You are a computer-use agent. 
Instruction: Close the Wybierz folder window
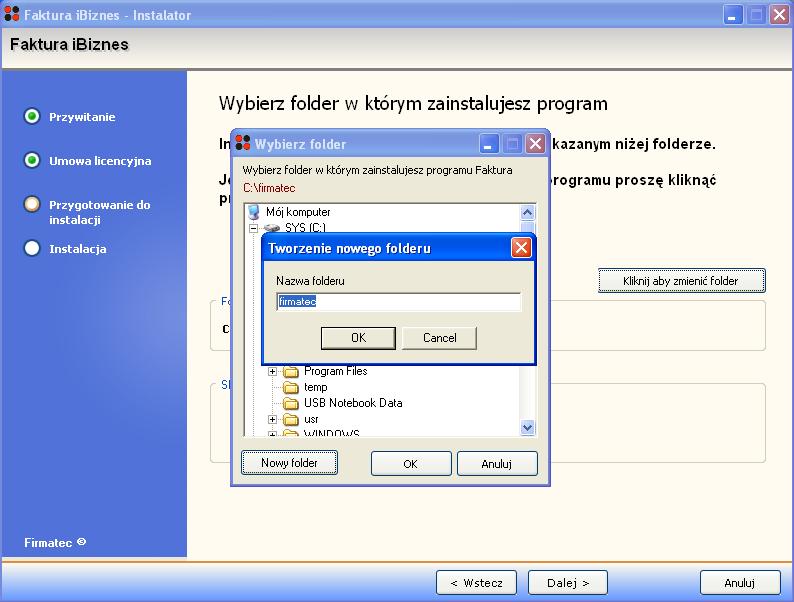point(535,144)
